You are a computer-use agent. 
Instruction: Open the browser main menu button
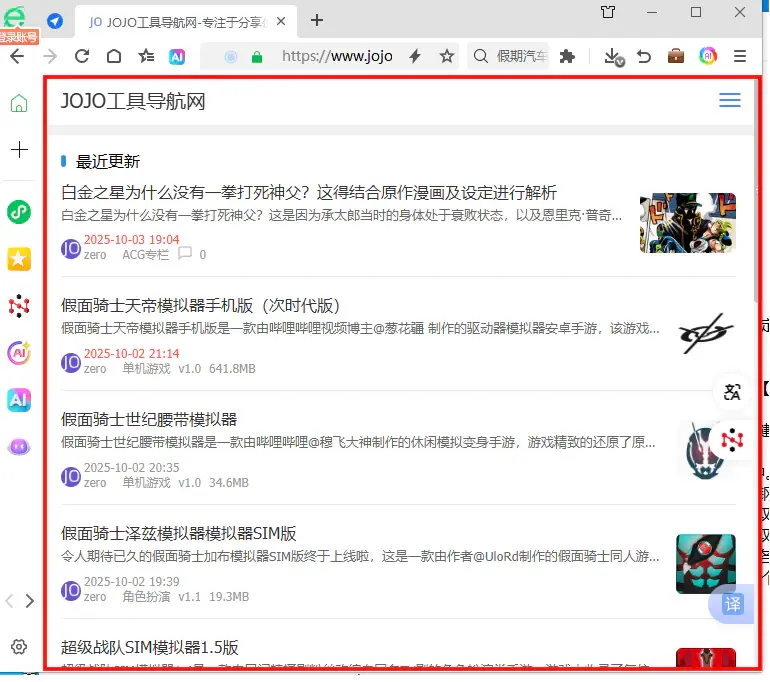(x=740, y=57)
